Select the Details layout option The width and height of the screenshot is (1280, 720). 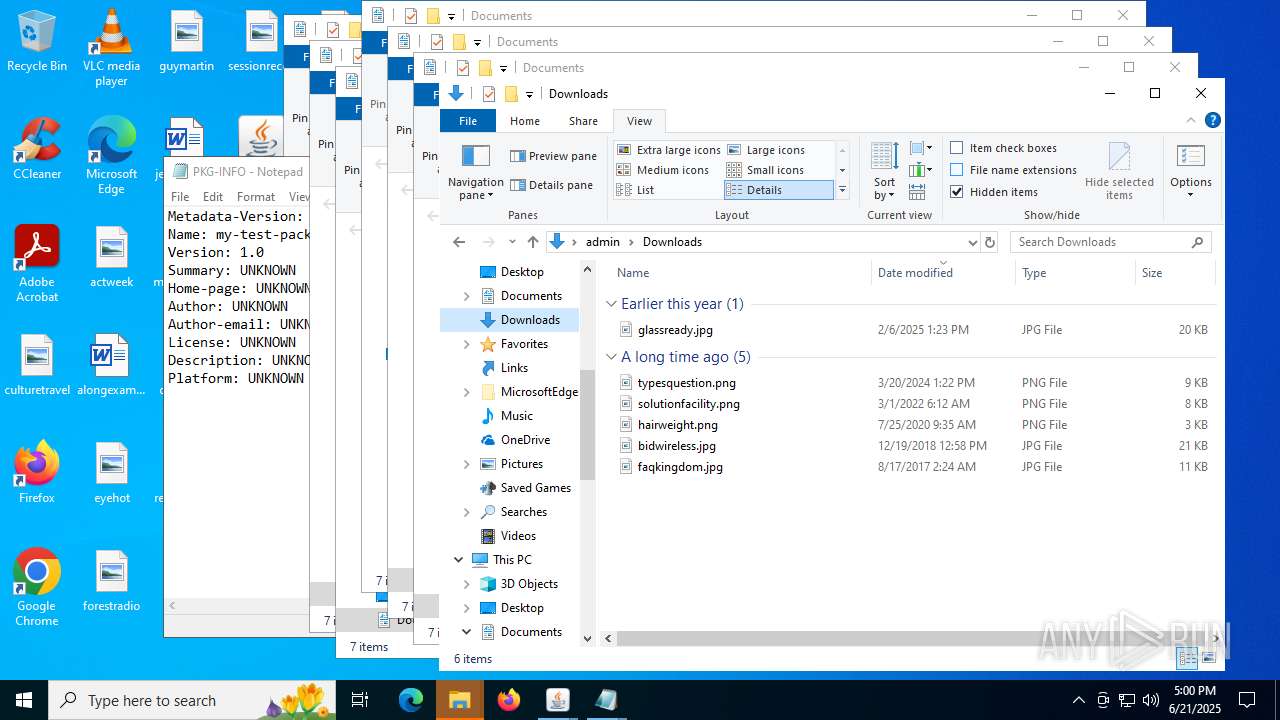click(778, 190)
